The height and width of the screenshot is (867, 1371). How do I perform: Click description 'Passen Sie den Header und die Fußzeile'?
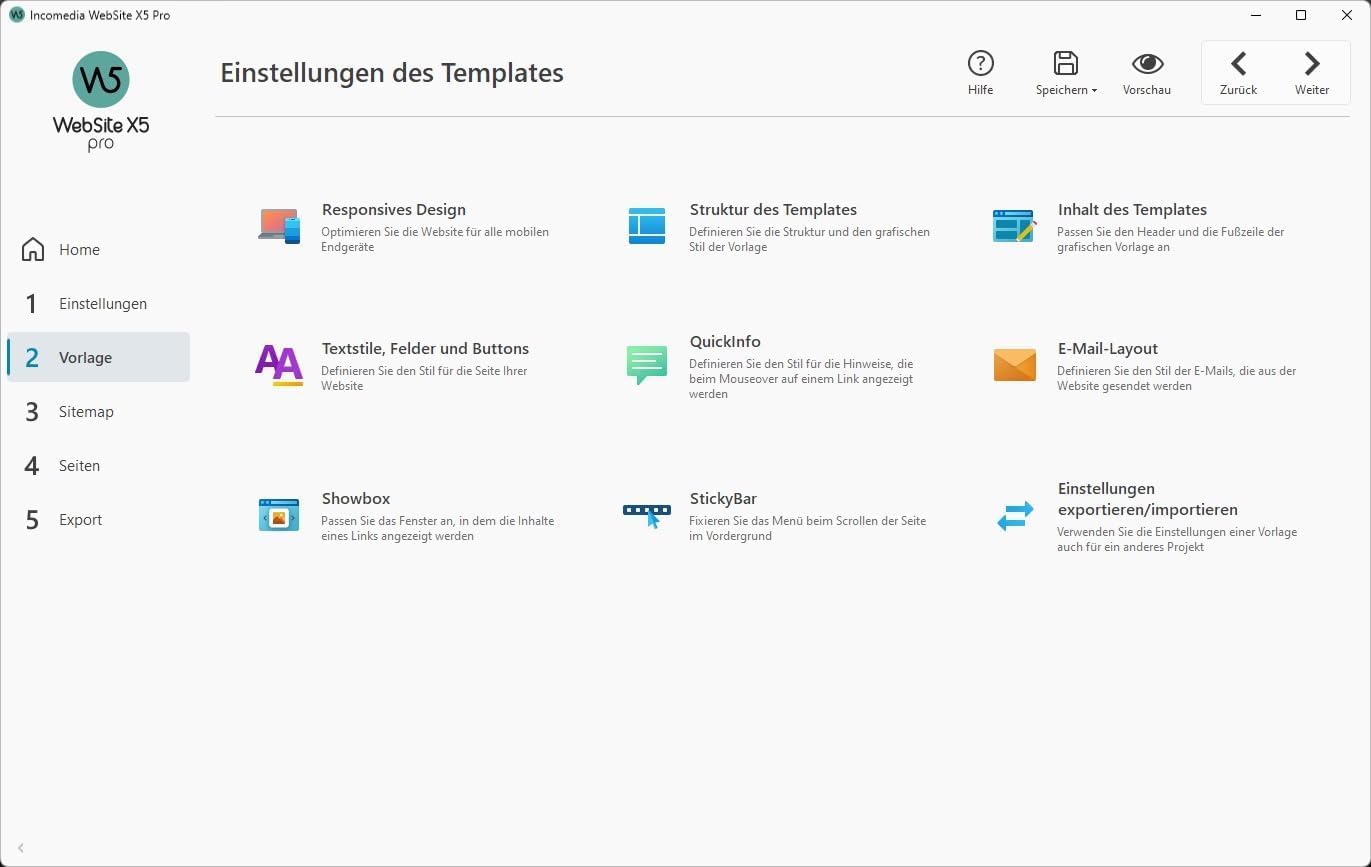(x=1170, y=239)
